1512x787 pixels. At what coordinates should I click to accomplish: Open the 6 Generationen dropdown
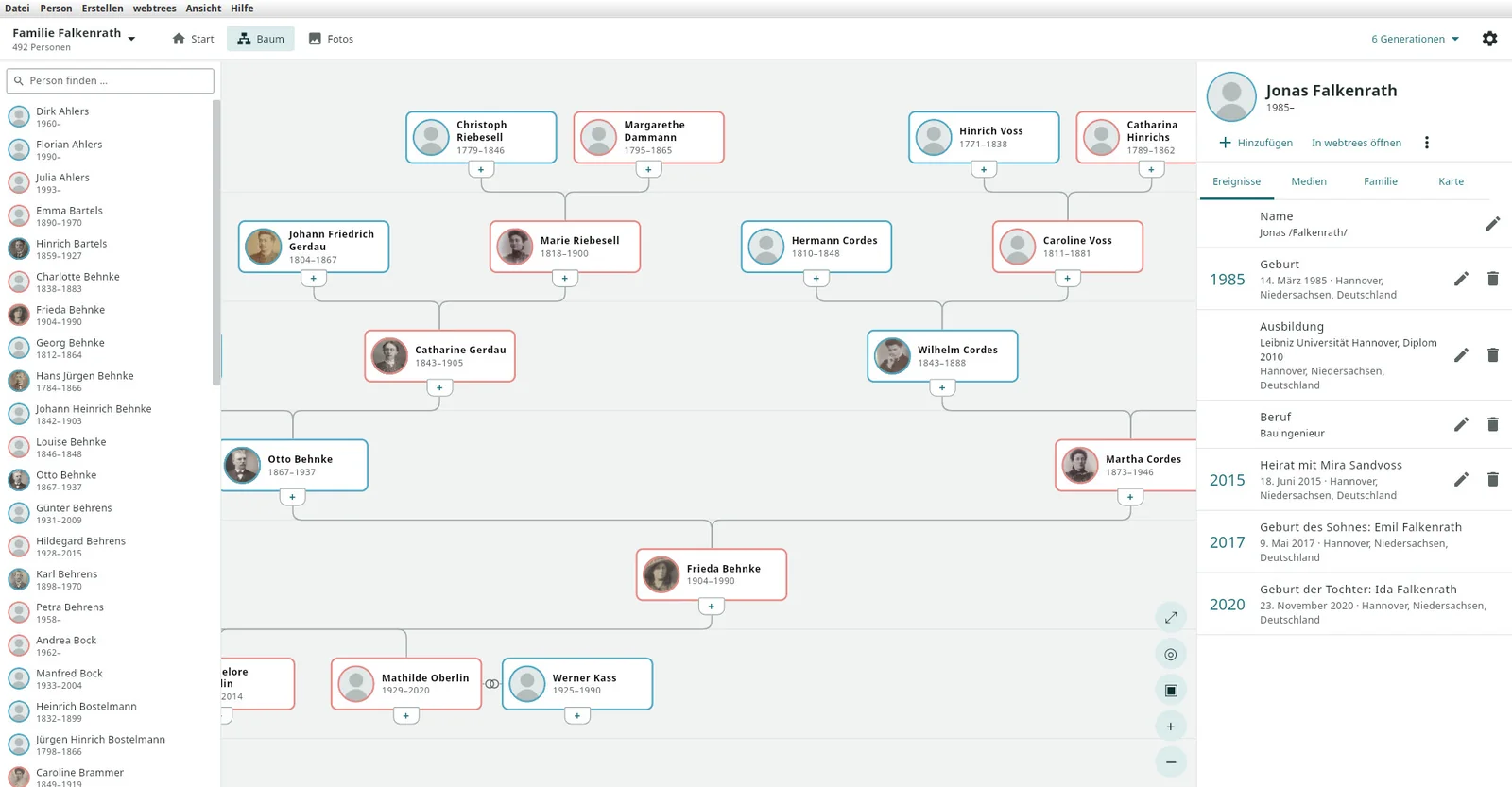coord(1415,39)
